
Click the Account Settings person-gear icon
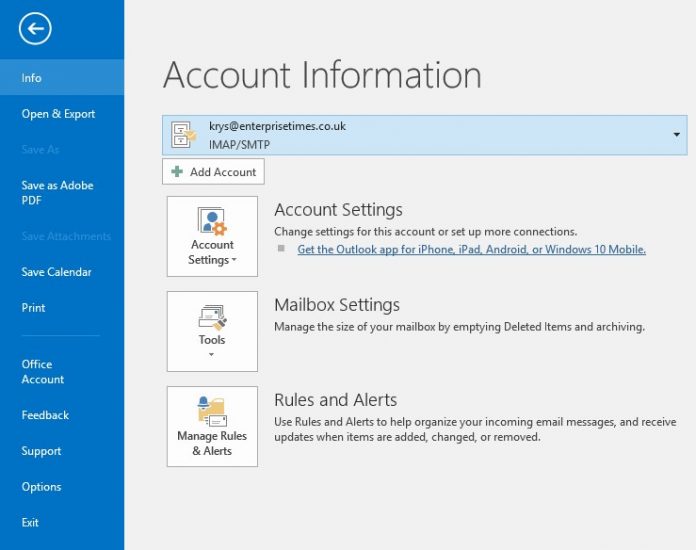click(x=212, y=221)
